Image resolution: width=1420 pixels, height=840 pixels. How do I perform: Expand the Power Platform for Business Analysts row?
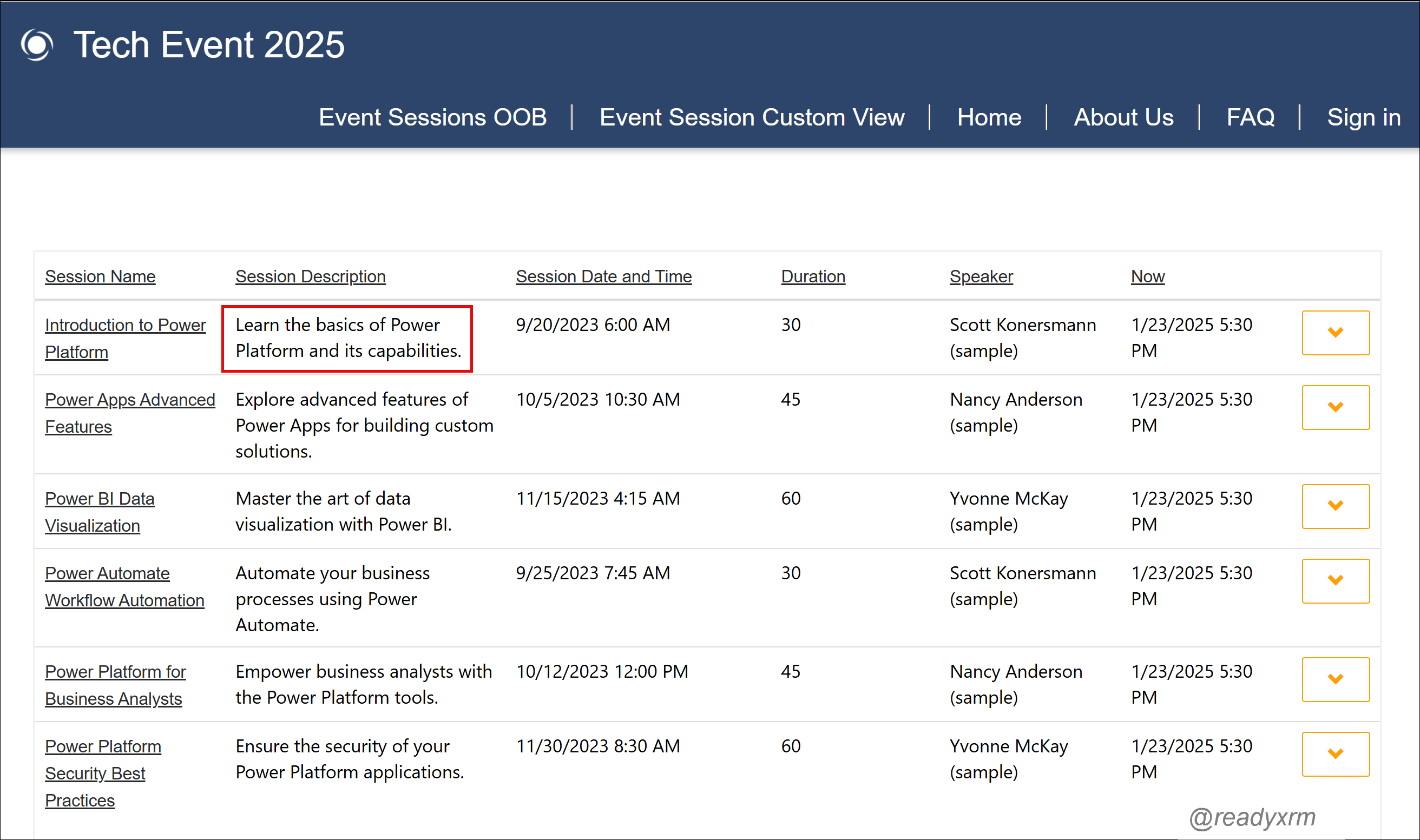[1336, 679]
